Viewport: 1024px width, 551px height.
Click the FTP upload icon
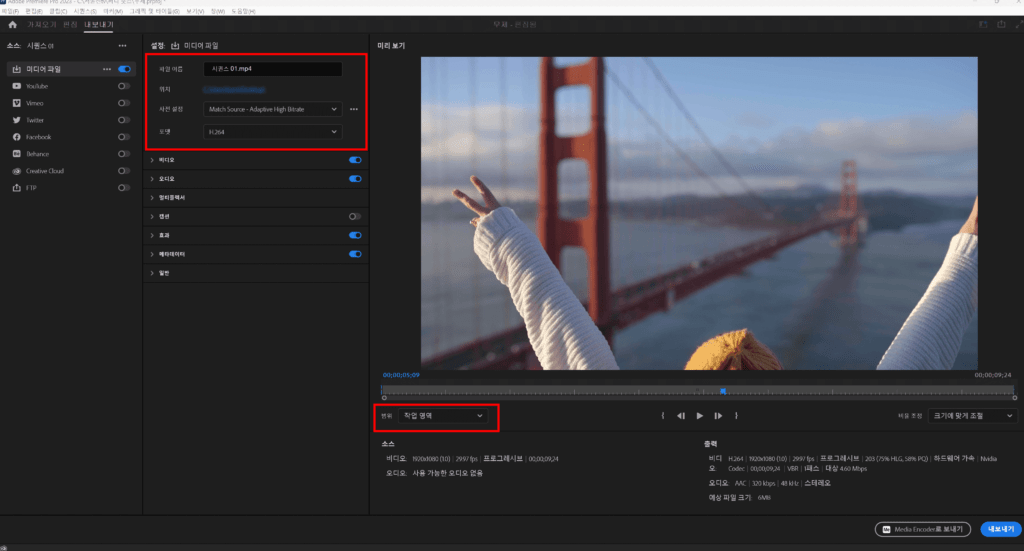[x=16, y=188]
